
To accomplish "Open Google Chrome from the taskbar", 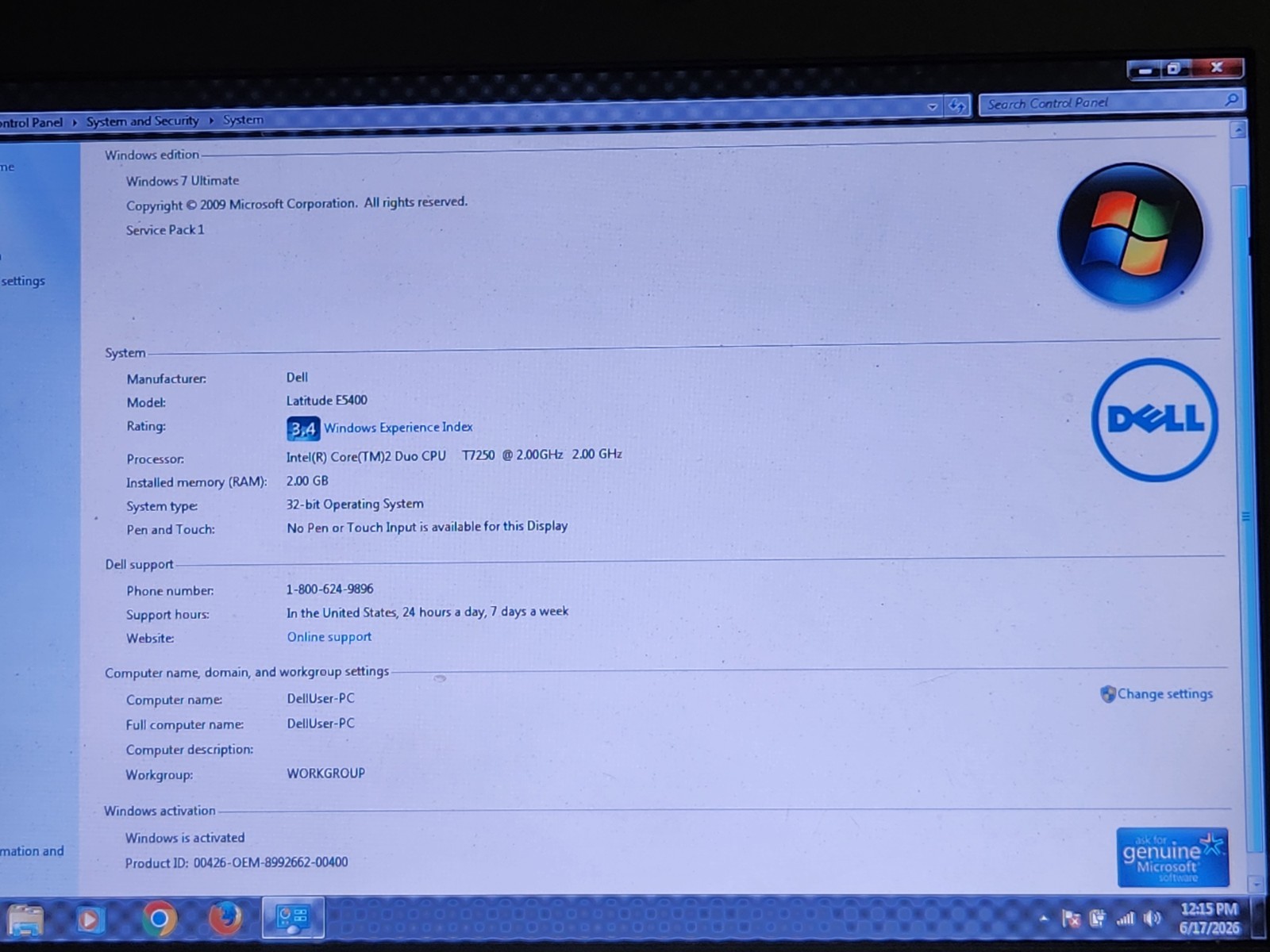I will (x=159, y=919).
